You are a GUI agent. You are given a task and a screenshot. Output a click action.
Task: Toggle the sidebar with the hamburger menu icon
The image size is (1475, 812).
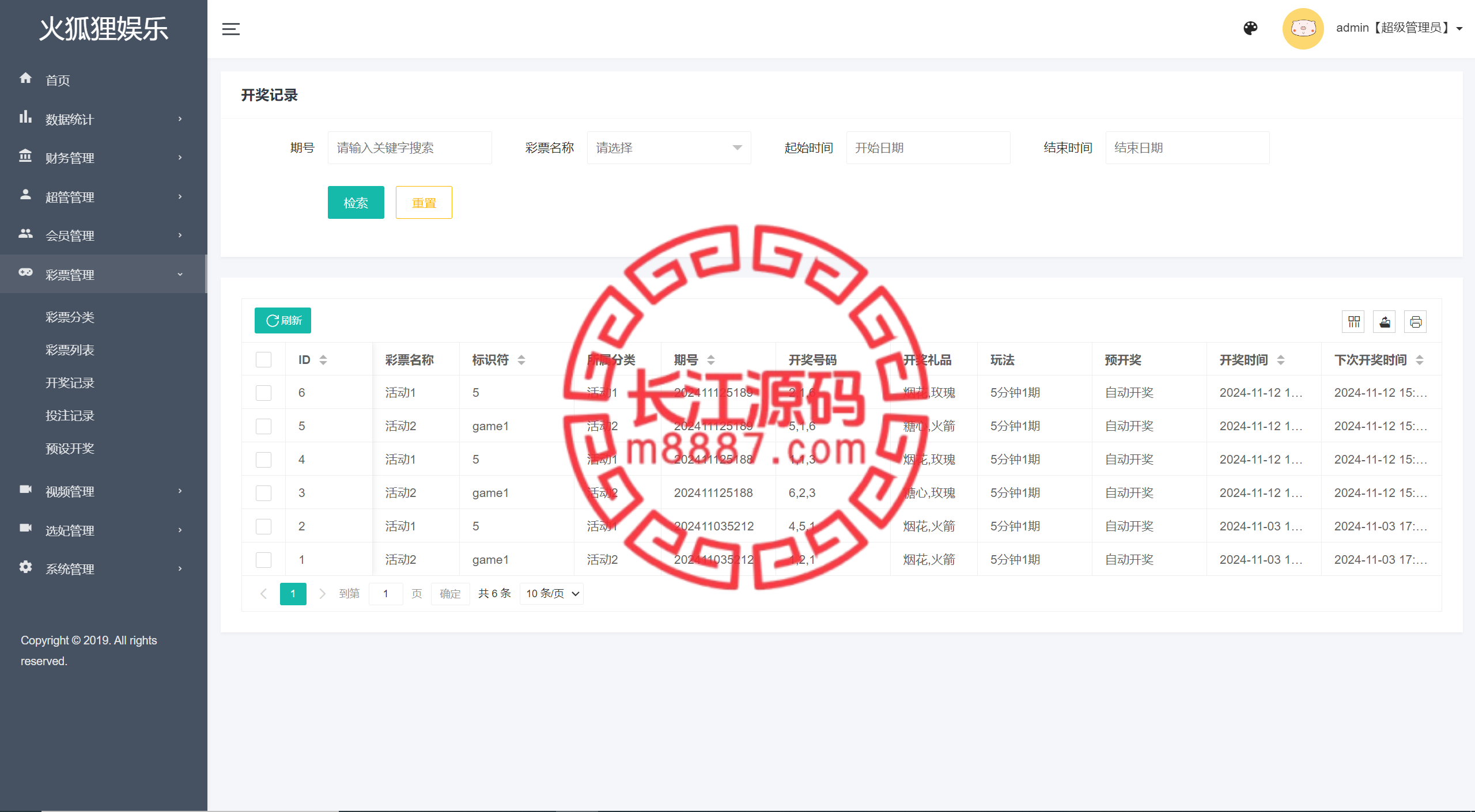tap(231, 29)
